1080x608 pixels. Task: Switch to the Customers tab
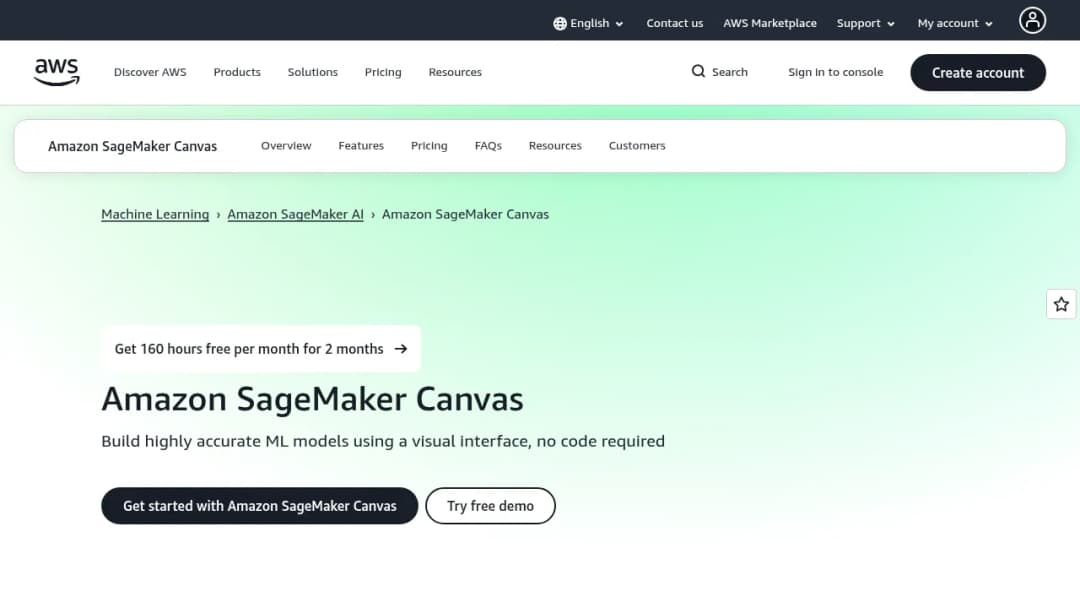pos(637,145)
